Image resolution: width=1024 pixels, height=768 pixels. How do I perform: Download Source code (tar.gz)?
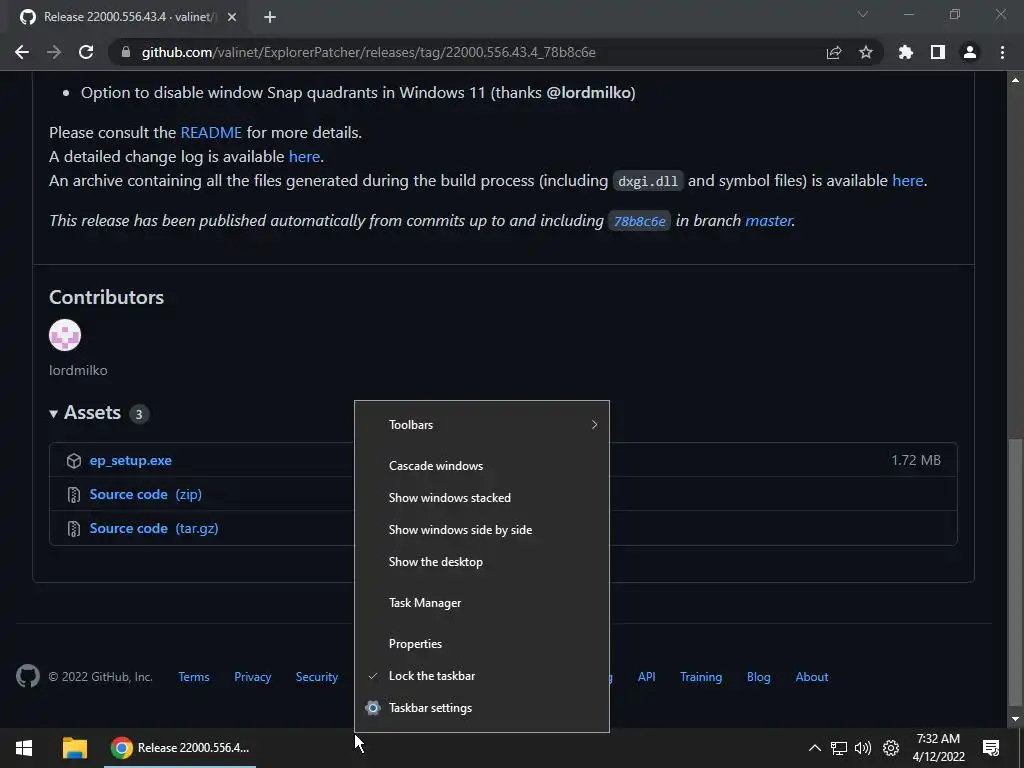tap(154, 528)
